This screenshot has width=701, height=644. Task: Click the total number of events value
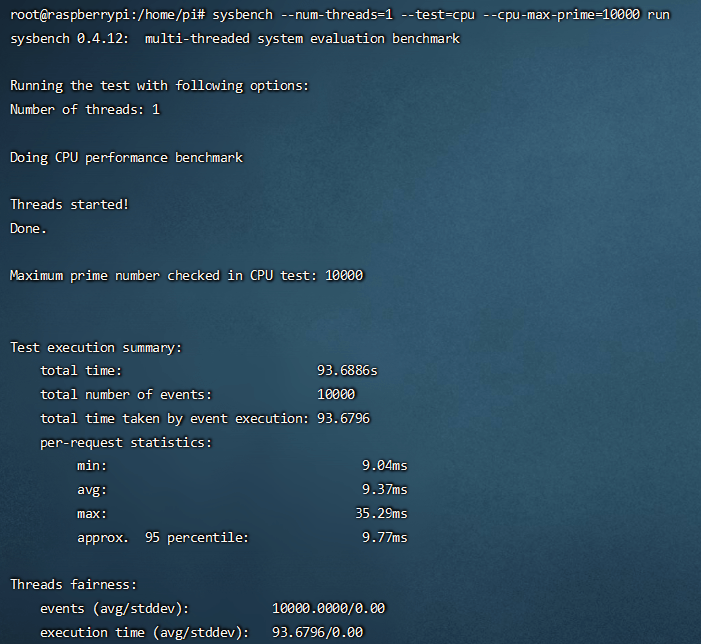coord(336,394)
